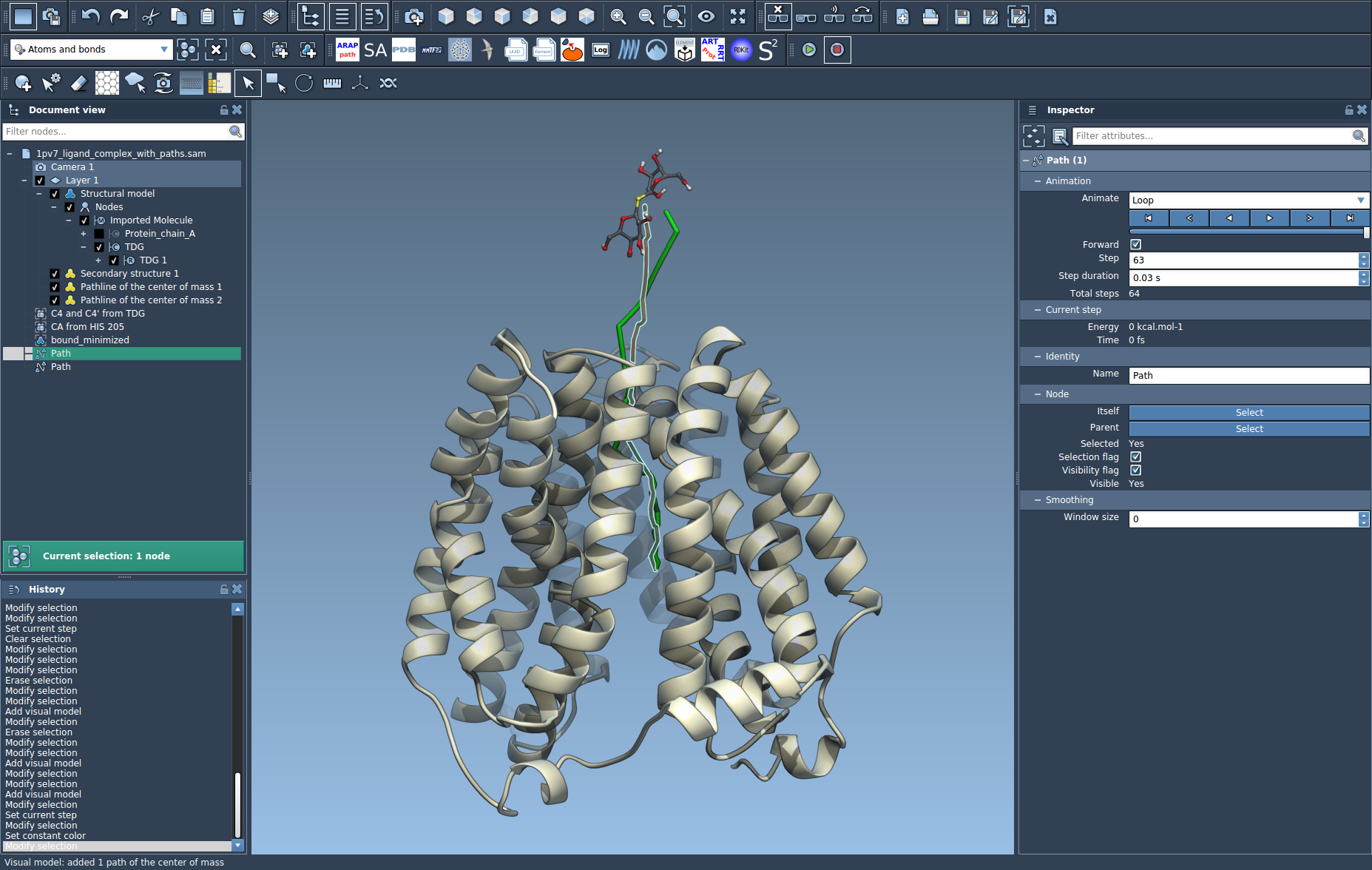Open the Atoms and bonds selection filter dropdown
The height and width of the screenshot is (870, 1372).
click(92, 50)
